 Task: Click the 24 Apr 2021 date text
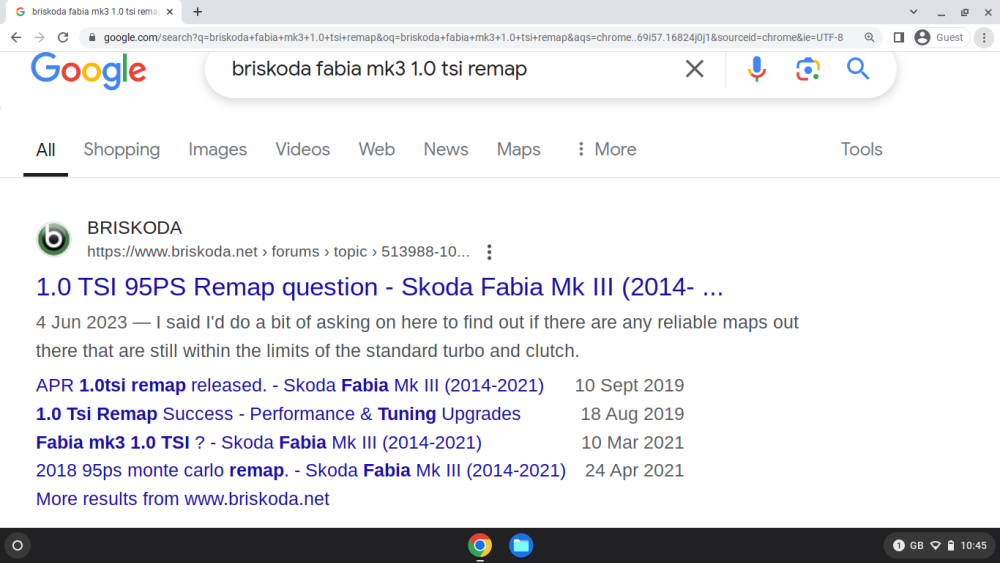pyautogui.click(x=635, y=471)
